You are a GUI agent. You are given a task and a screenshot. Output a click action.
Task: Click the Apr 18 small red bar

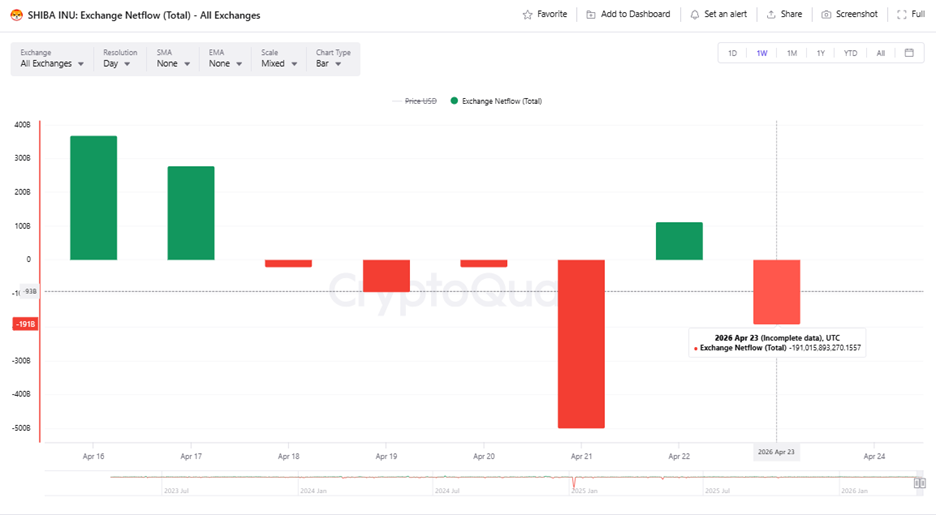point(288,263)
